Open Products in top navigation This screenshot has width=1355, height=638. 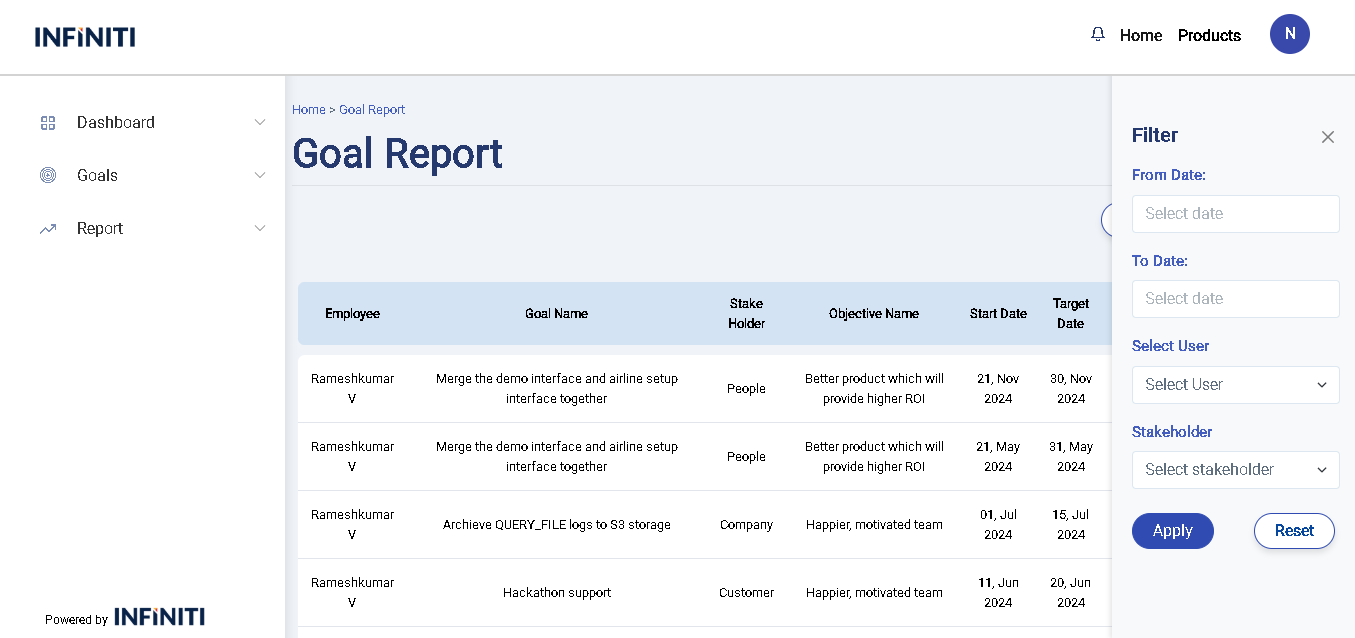click(1209, 36)
